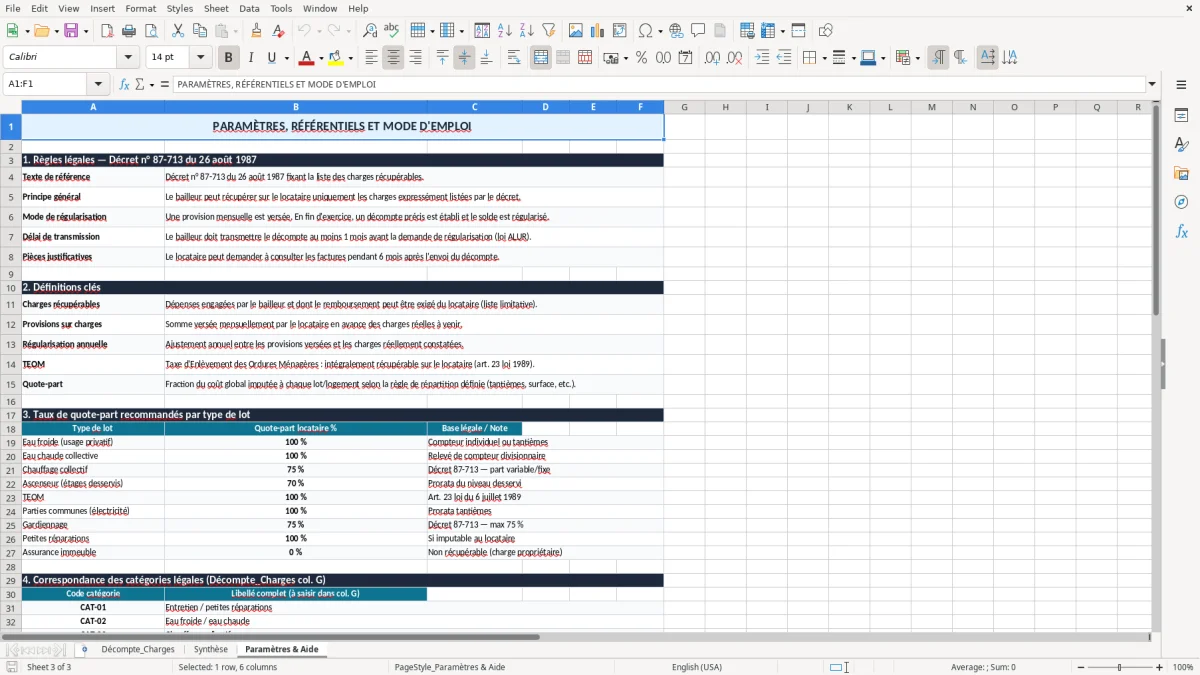Expand the formula bar
This screenshot has height=675, width=1200.
pyautogui.click(x=1152, y=85)
